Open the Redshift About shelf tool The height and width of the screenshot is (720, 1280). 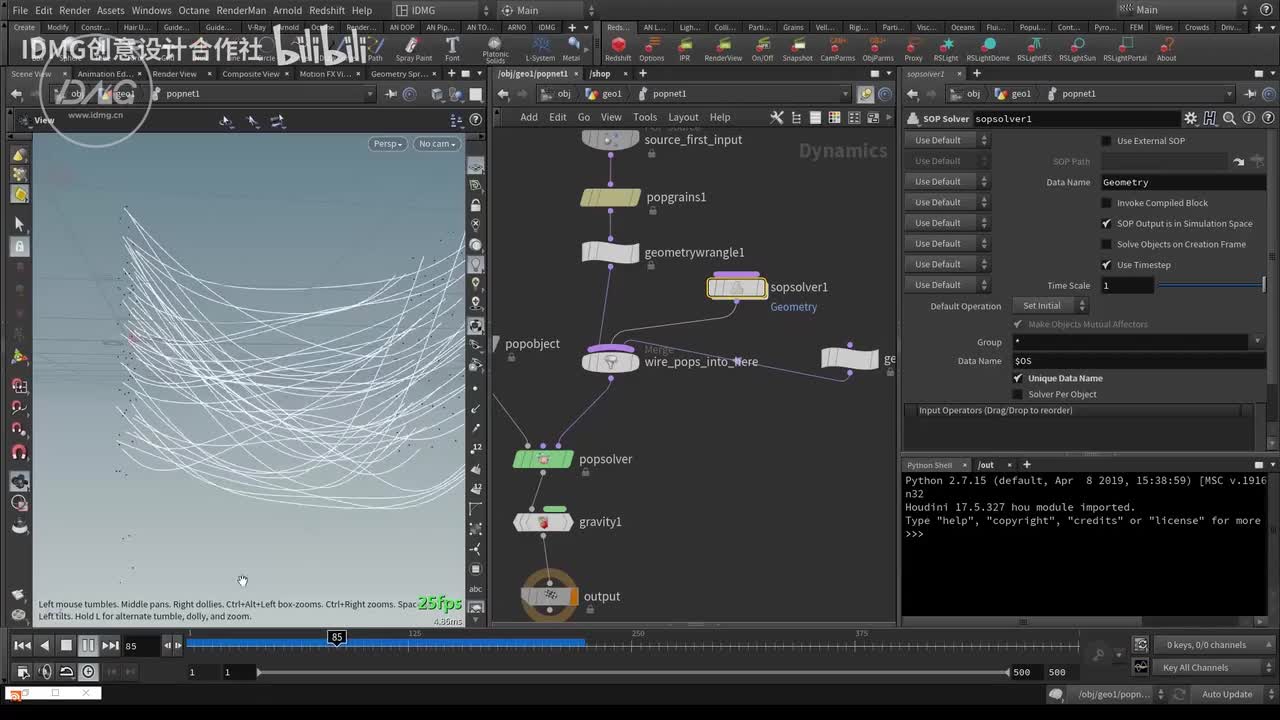pyautogui.click(x=1166, y=49)
